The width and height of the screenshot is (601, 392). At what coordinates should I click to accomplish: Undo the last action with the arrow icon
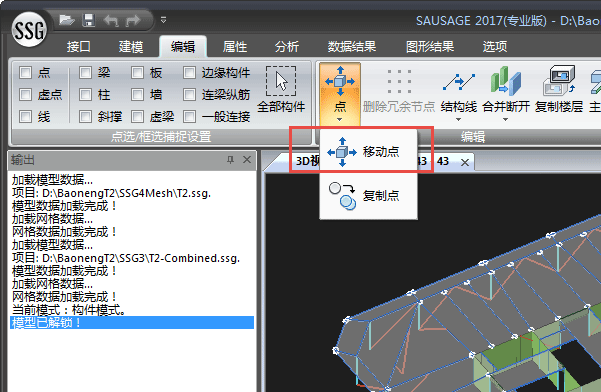[111, 20]
